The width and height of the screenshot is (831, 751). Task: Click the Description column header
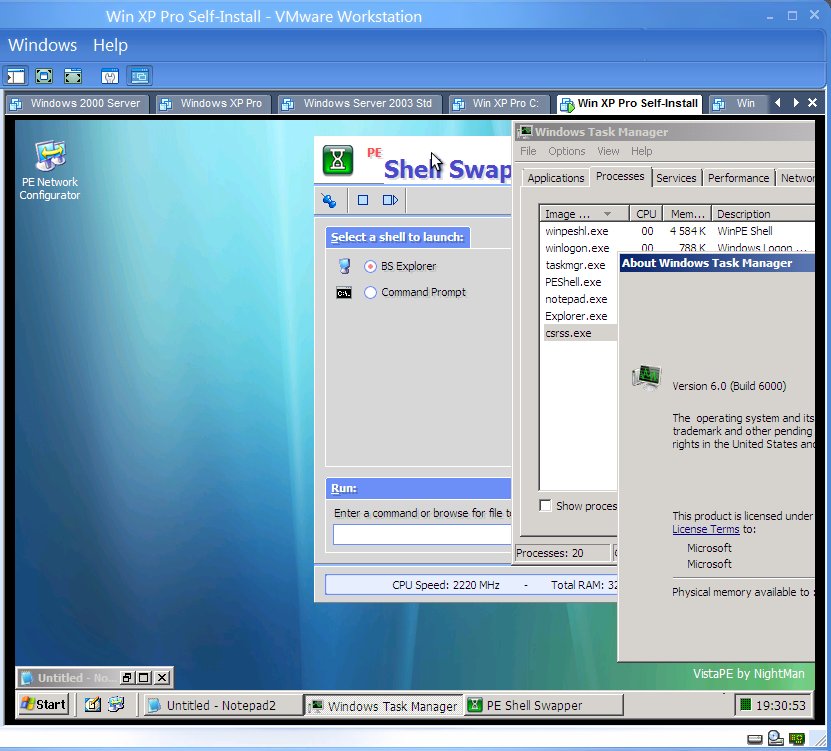pos(763,214)
